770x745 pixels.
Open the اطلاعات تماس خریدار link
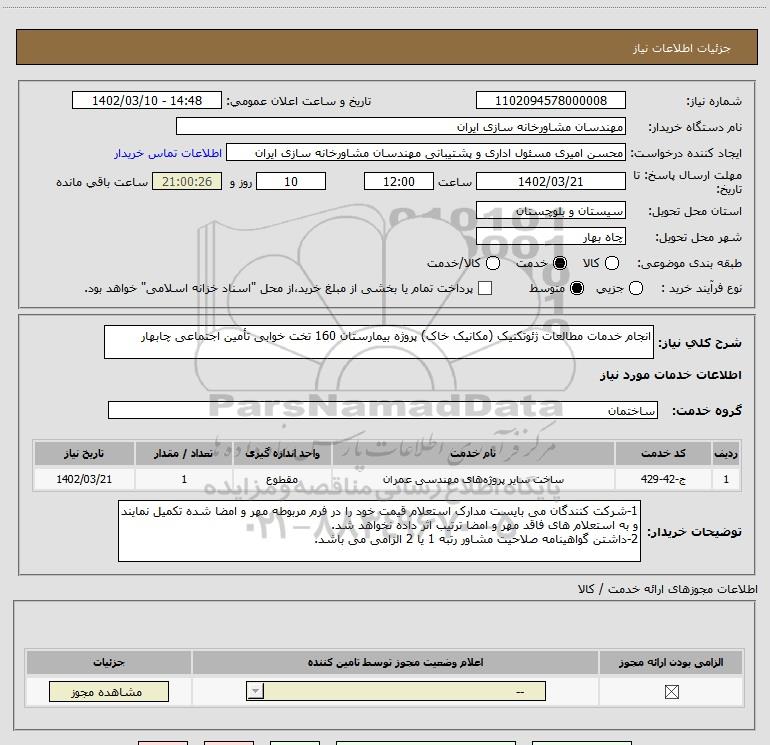click(x=168, y=153)
